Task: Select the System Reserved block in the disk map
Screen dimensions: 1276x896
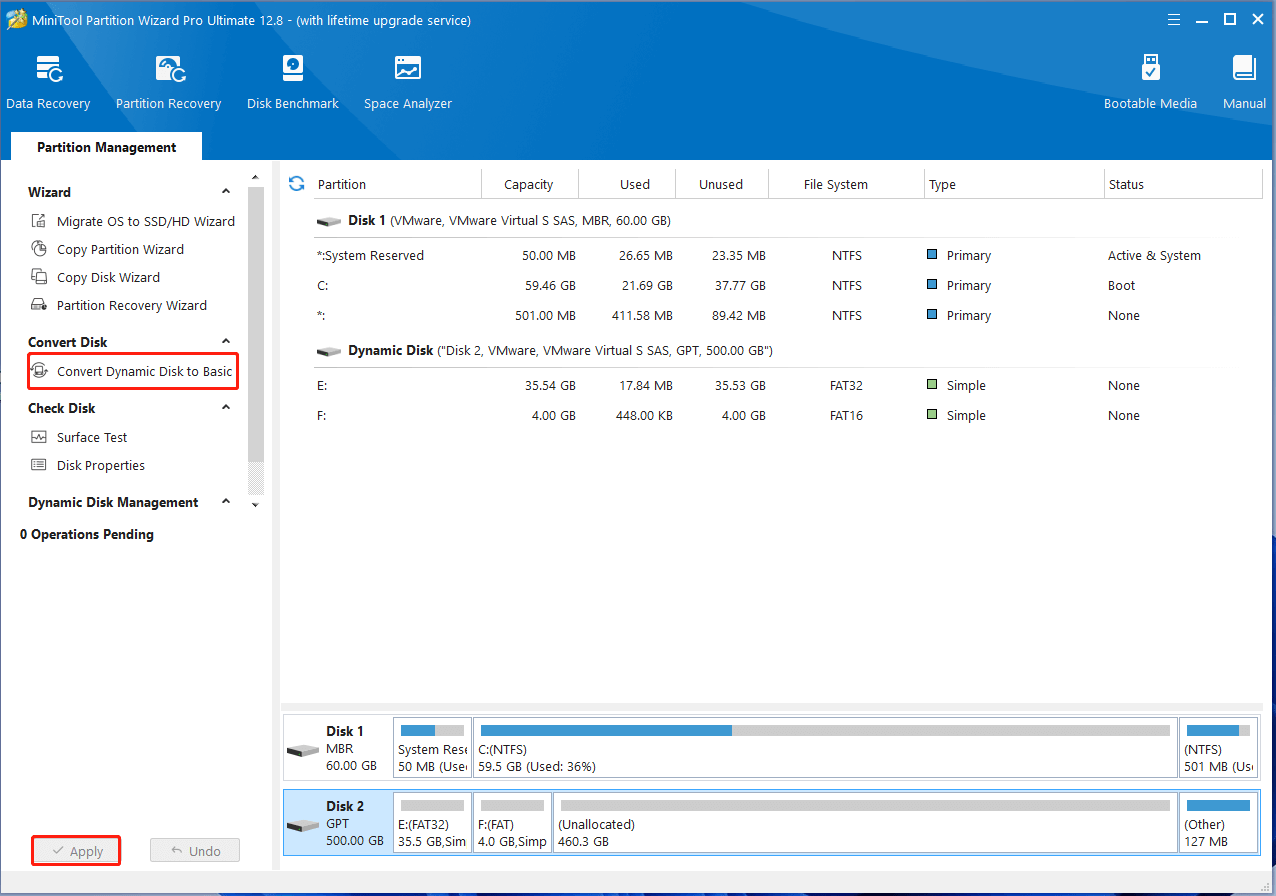Action: pyautogui.click(x=432, y=747)
